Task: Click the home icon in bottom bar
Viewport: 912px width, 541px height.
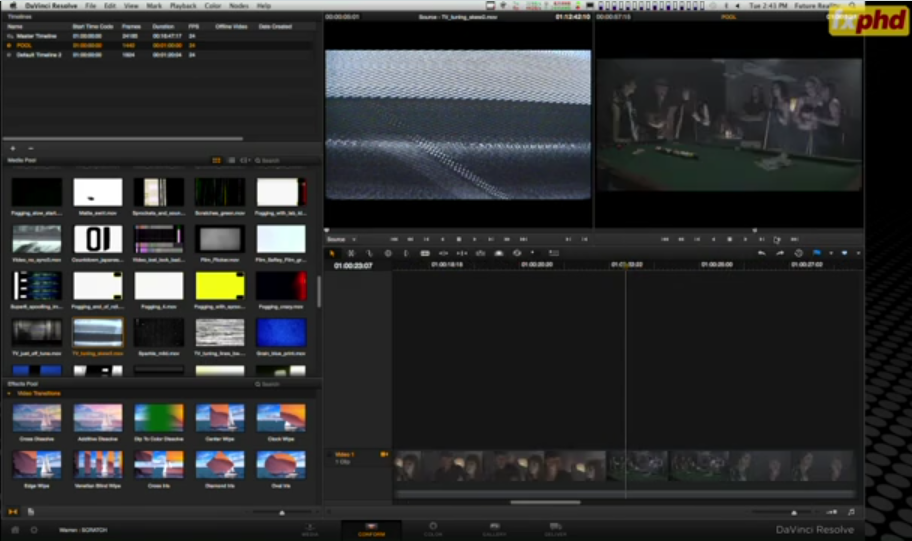Action: 16,530
